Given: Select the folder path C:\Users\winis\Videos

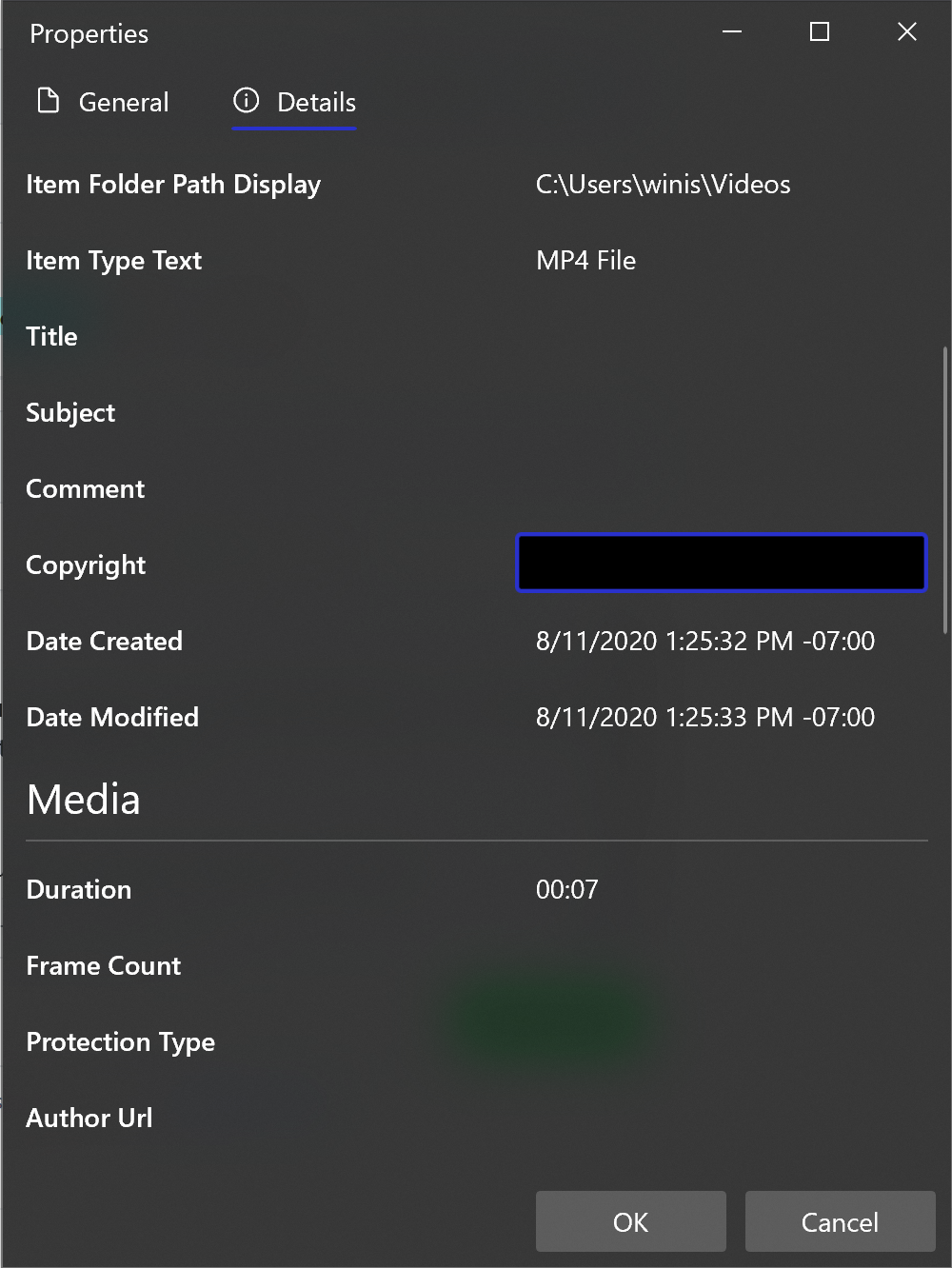Looking at the screenshot, I should click(x=664, y=184).
